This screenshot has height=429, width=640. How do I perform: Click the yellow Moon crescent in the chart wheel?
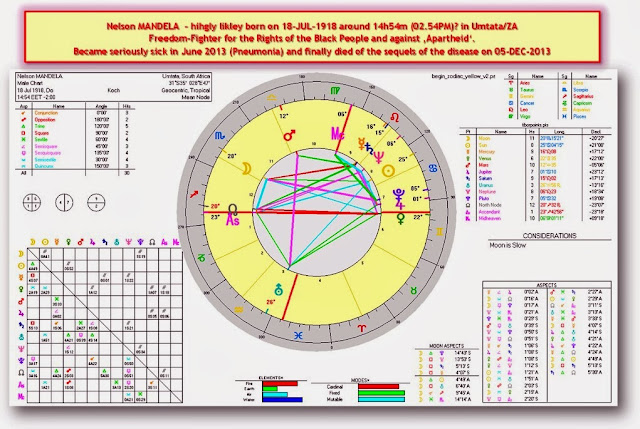247,168
